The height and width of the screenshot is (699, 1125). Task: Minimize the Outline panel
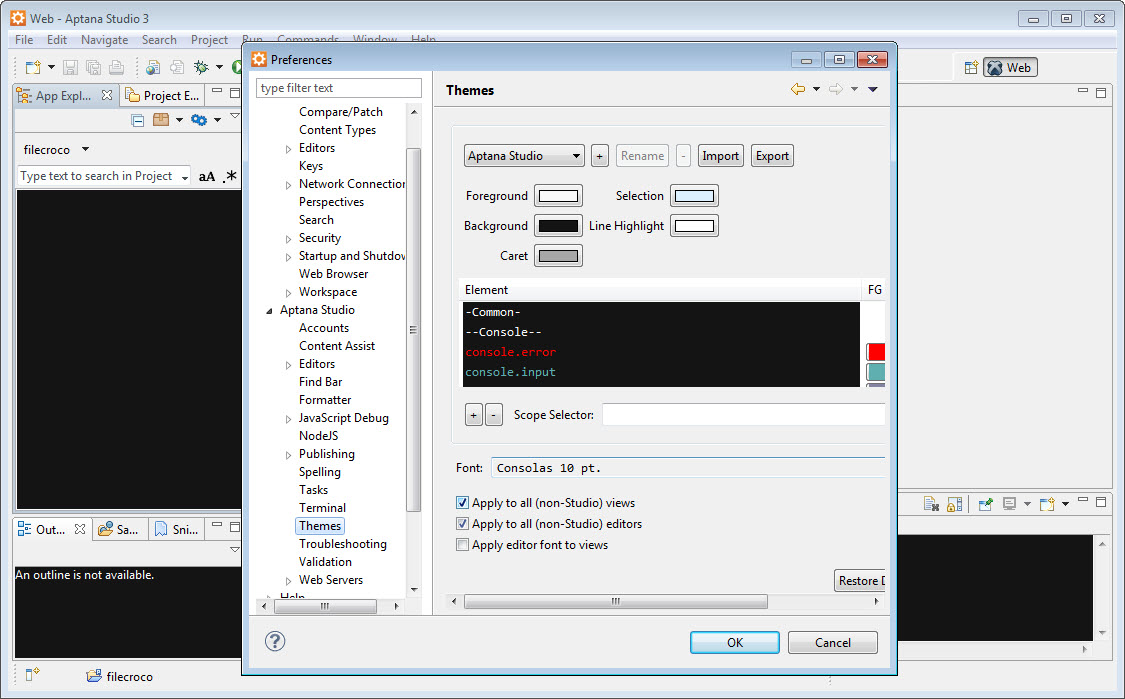(217, 526)
